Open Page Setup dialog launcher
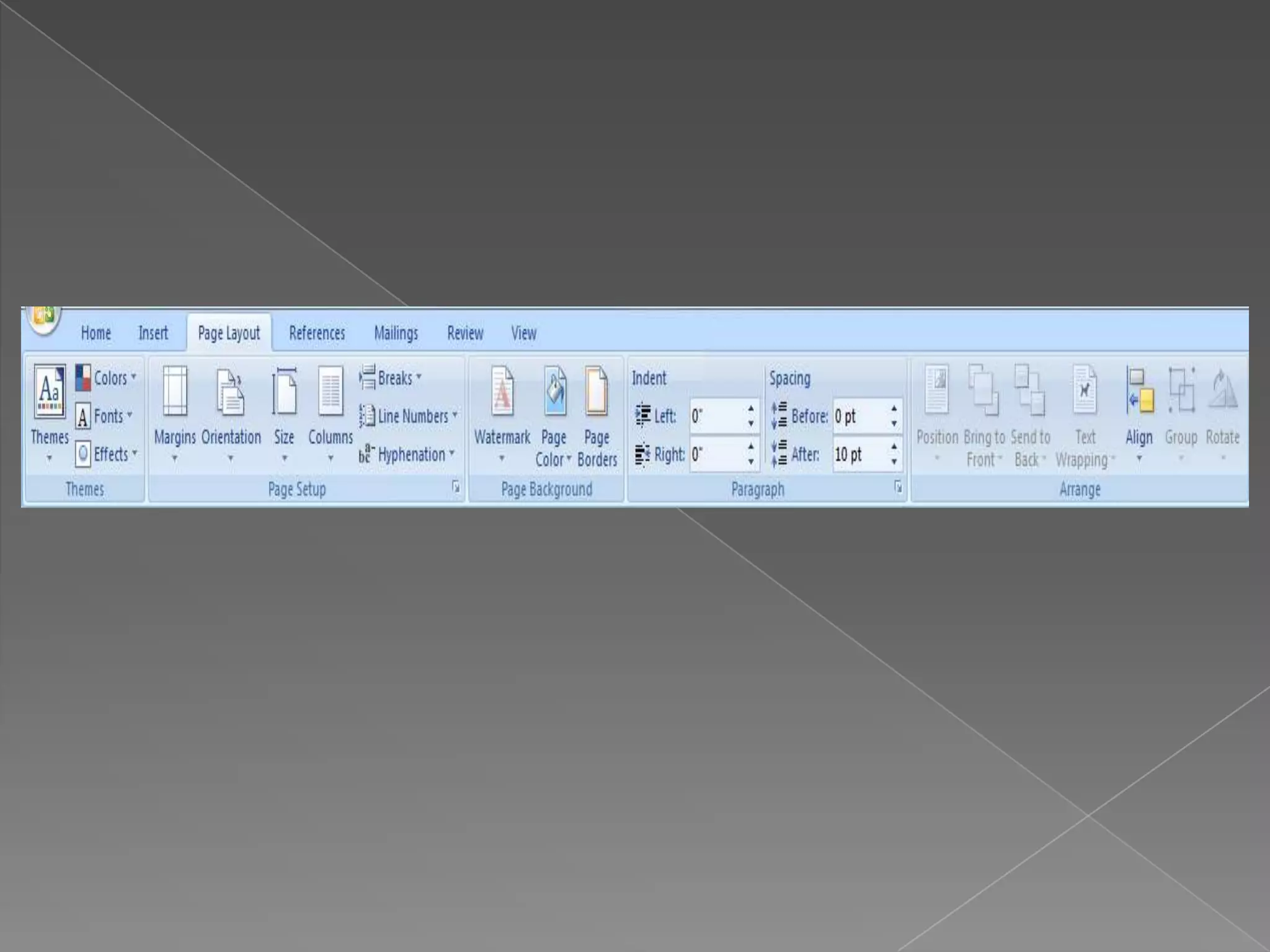The width and height of the screenshot is (1270, 952). tap(456, 487)
